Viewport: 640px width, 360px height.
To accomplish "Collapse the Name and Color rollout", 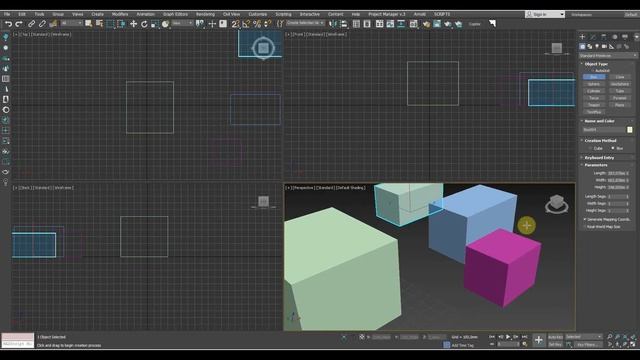I will pos(599,121).
